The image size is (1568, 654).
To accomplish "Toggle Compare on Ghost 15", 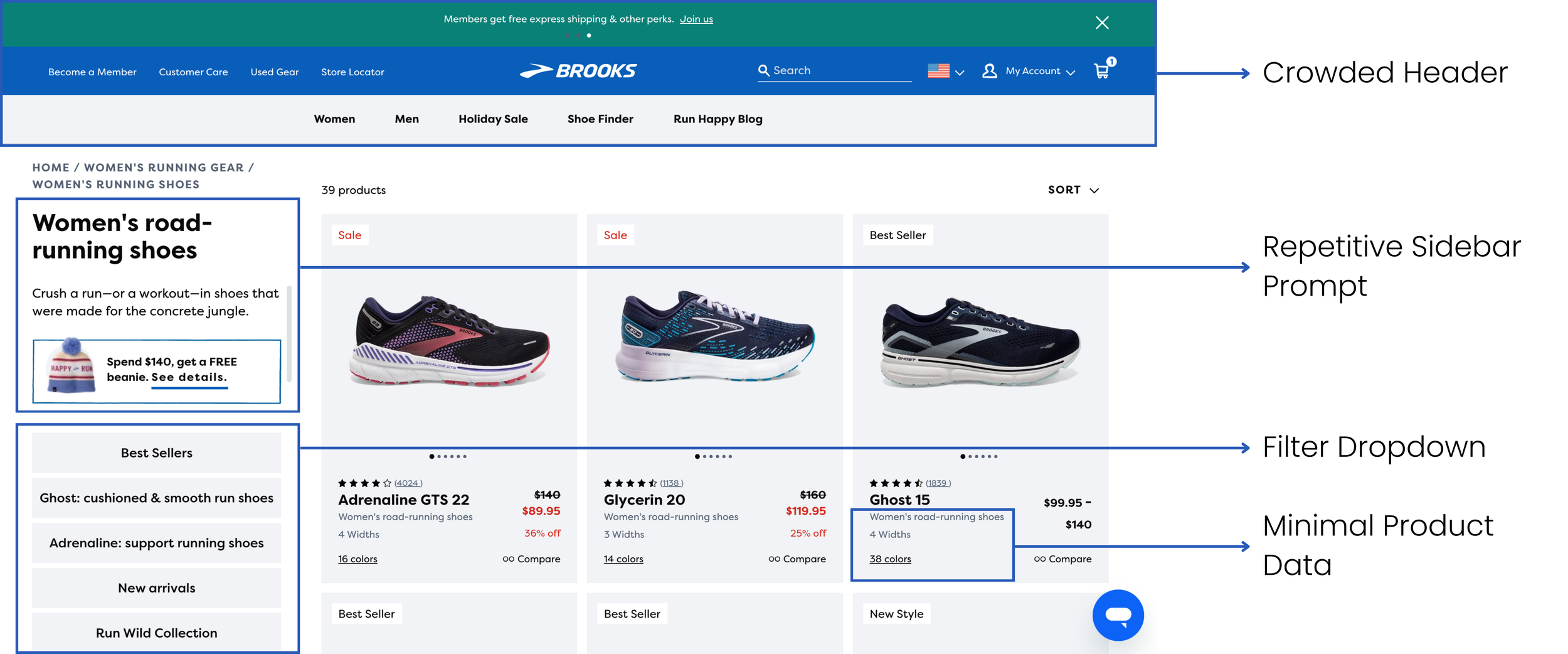I will 1062,559.
